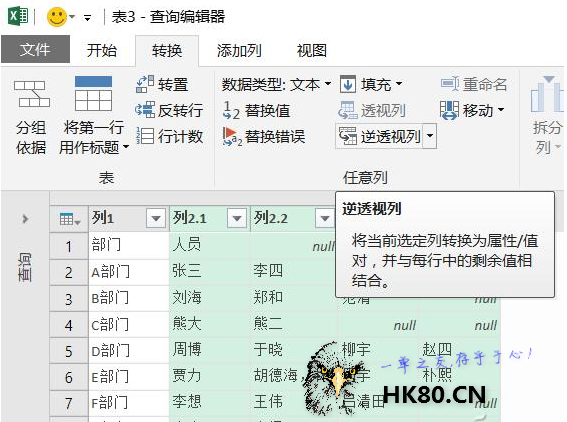Switch to the 开始 tab
Image resolution: width=567 pixels, height=422 pixels.
pyautogui.click(x=102, y=50)
